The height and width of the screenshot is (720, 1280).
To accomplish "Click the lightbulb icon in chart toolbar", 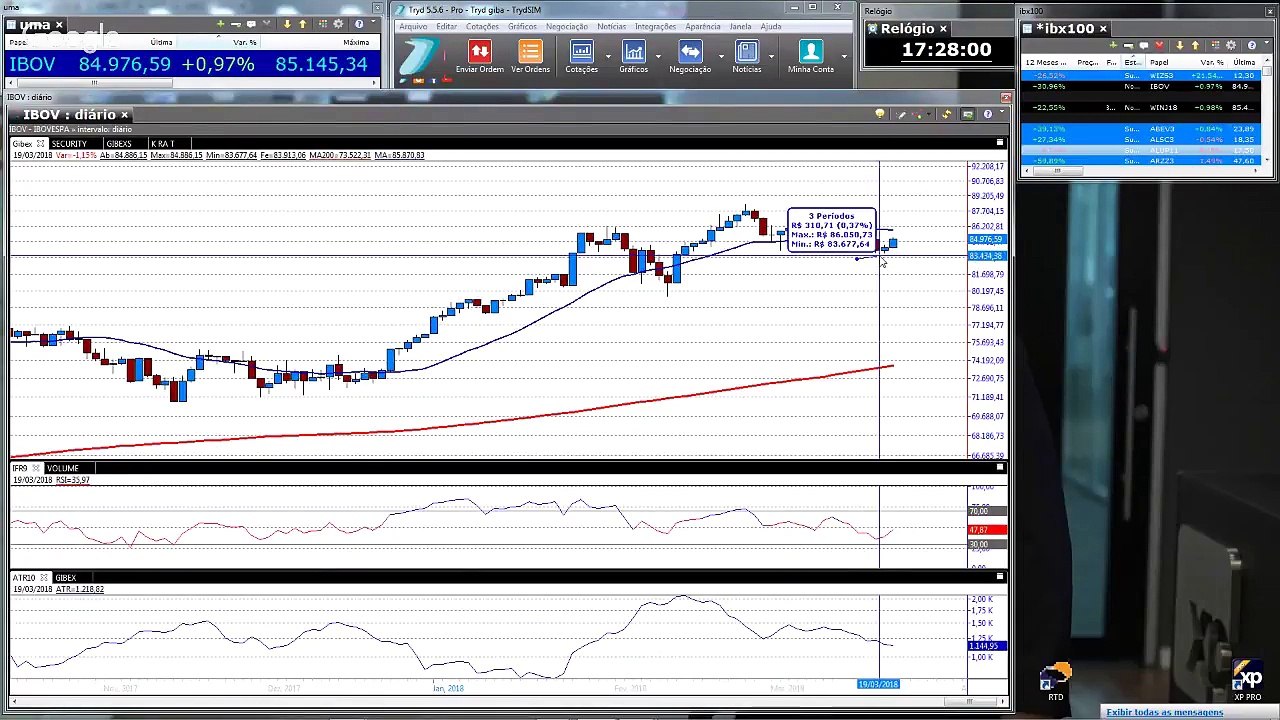I will (879, 115).
